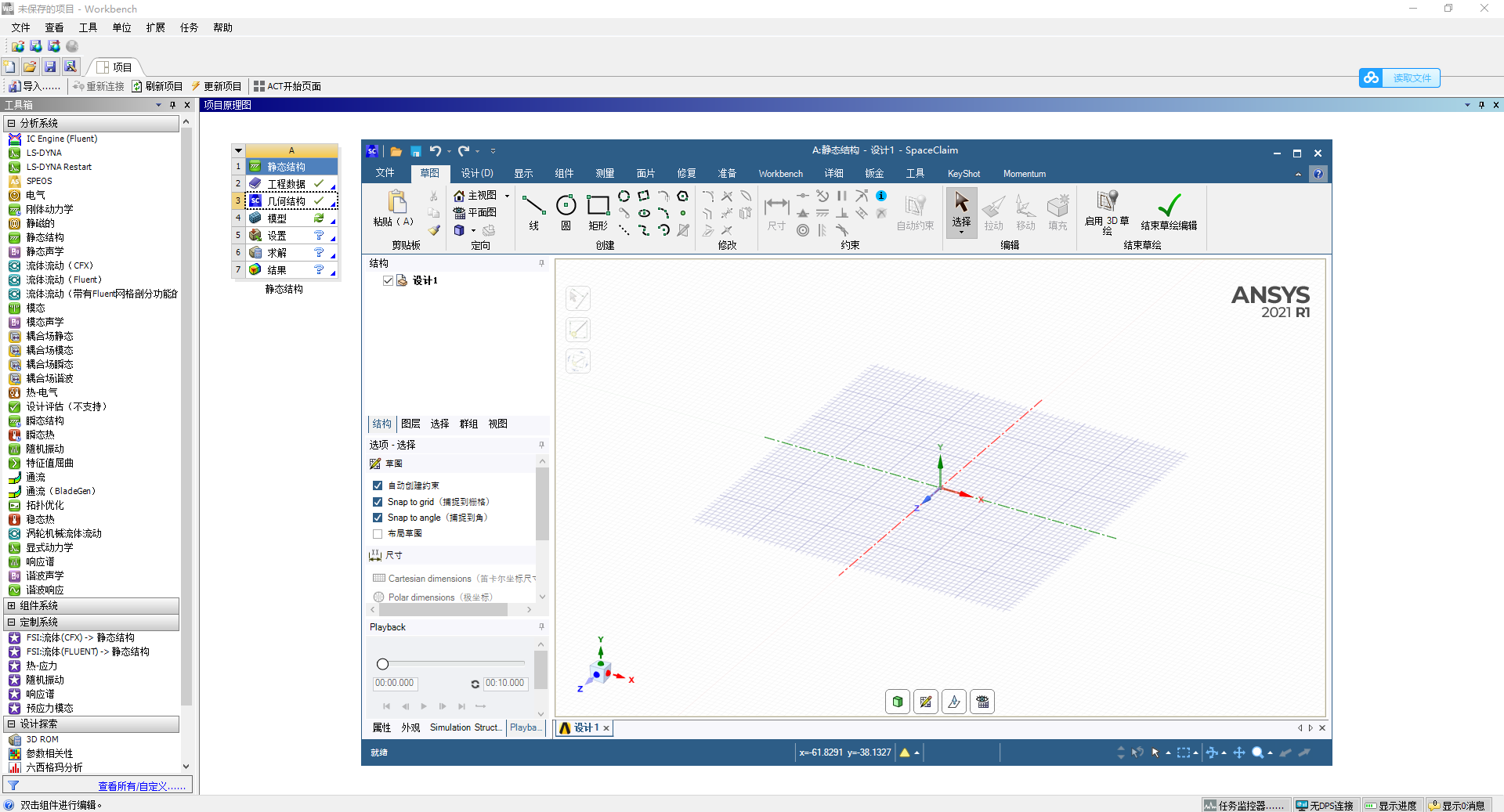The height and width of the screenshot is (812, 1504).
Task: Click the Workbench save project icon
Action: coord(50,67)
